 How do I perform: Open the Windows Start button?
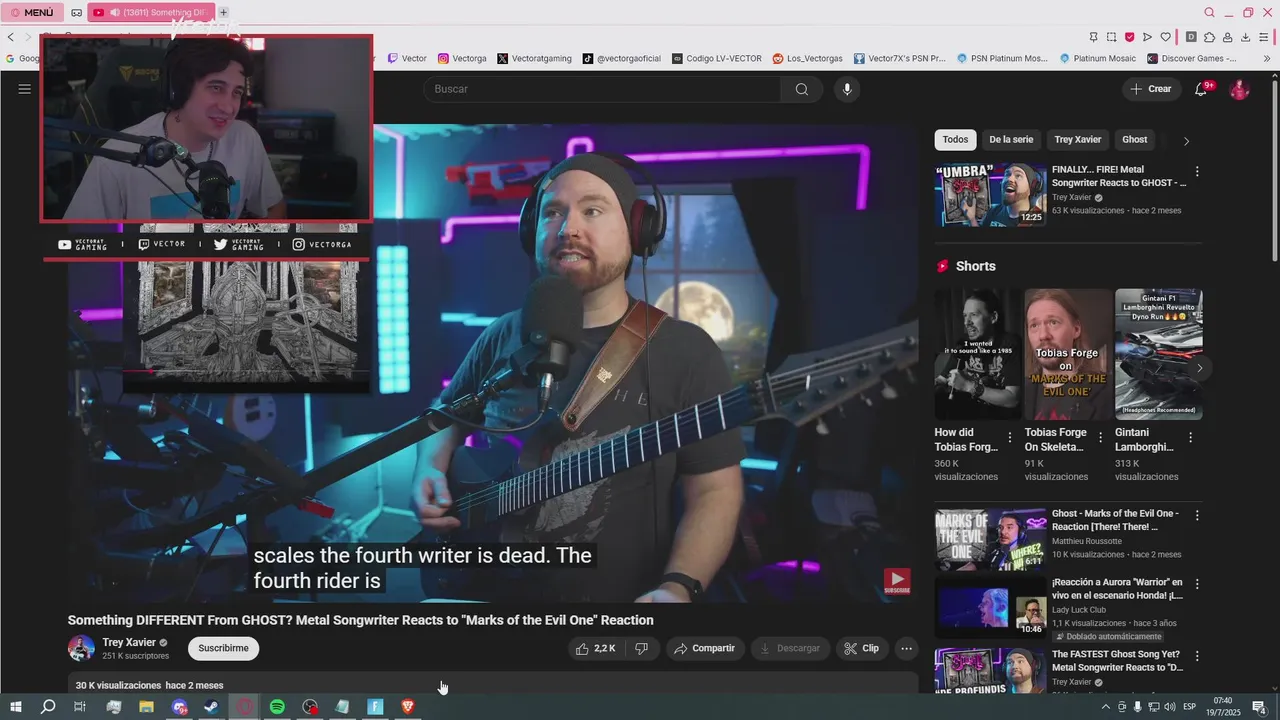(x=16, y=707)
